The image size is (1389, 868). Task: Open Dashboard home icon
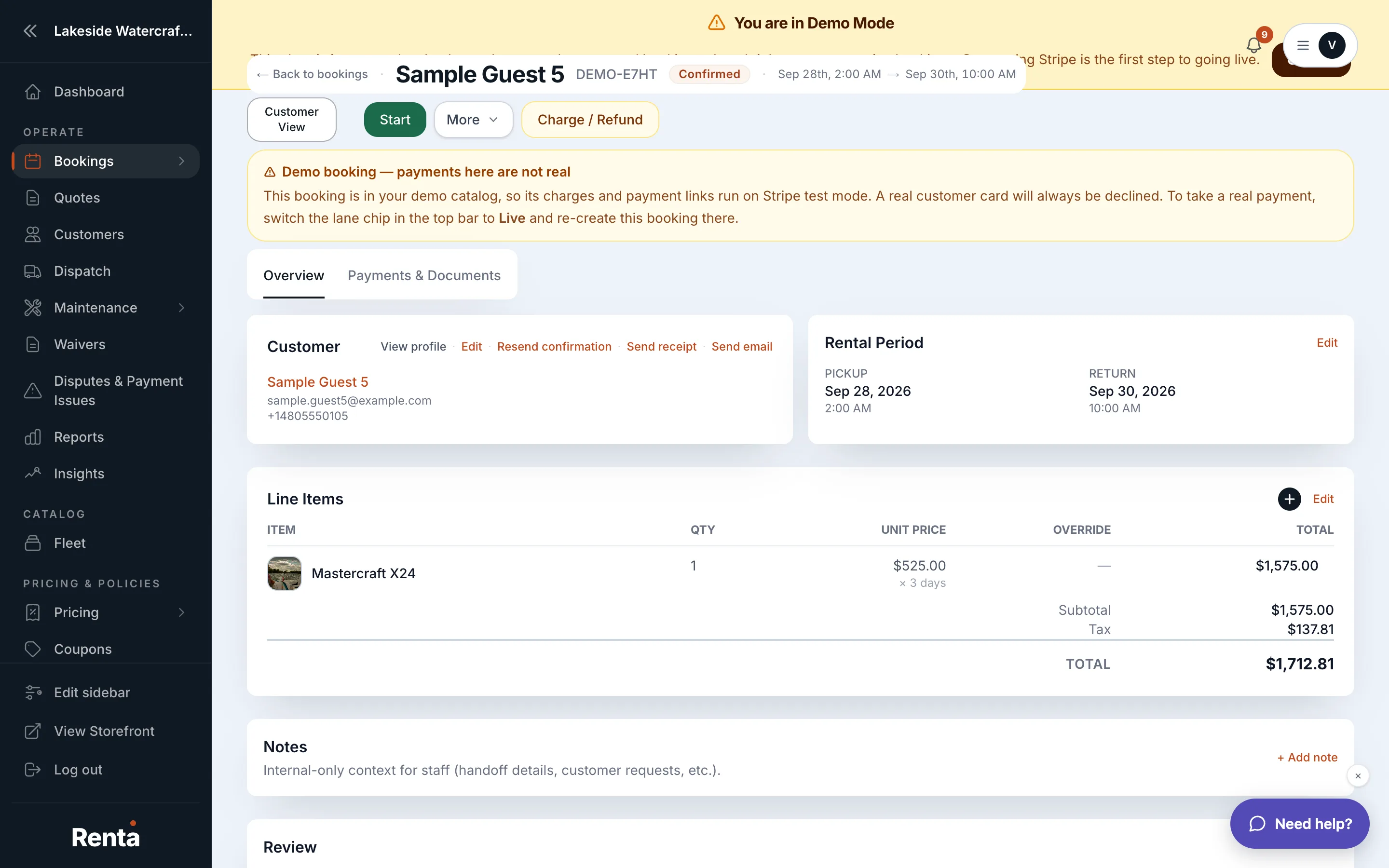[33, 92]
